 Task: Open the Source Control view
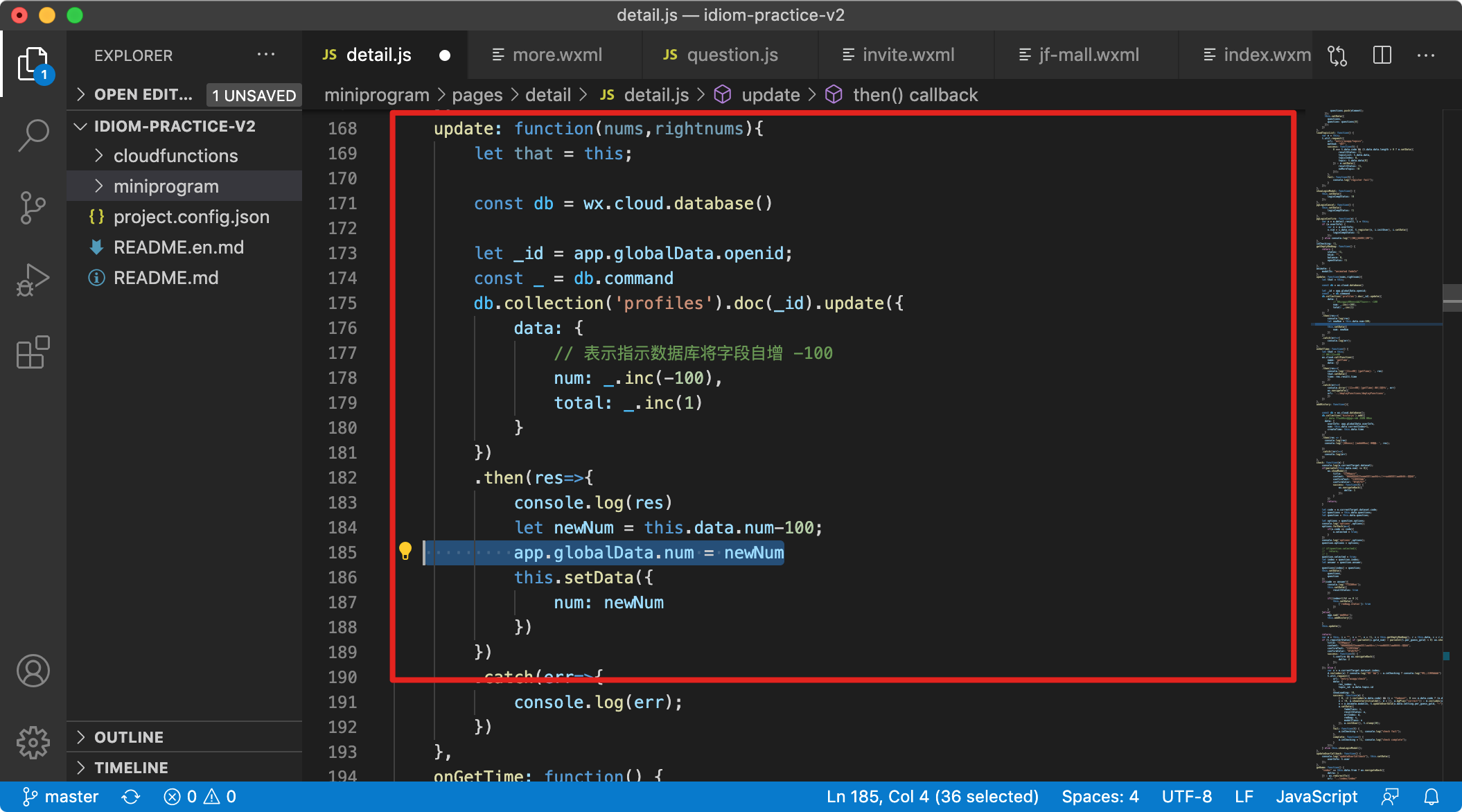33,207
